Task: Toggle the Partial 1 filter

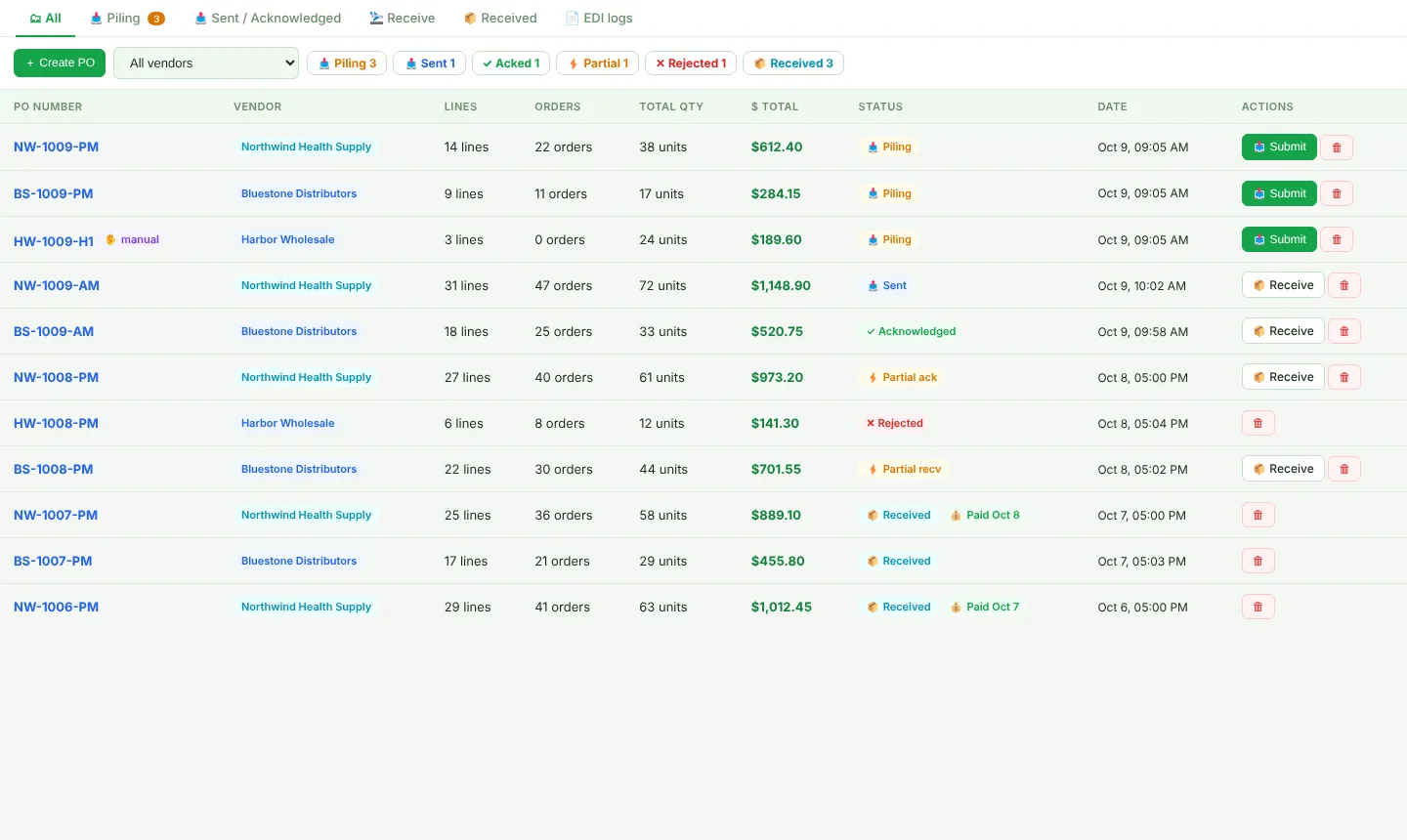Action: [x=598, y=63]
